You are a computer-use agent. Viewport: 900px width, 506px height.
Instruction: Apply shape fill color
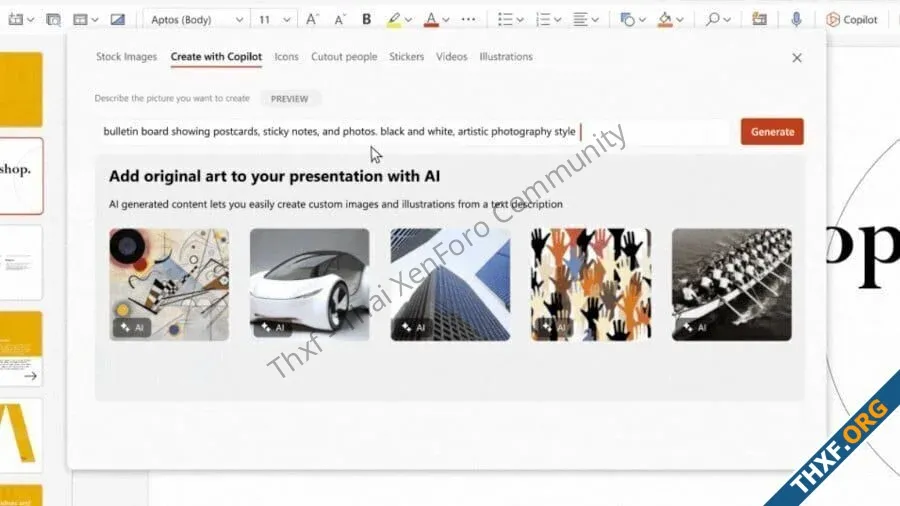click(x=665, y=20)
